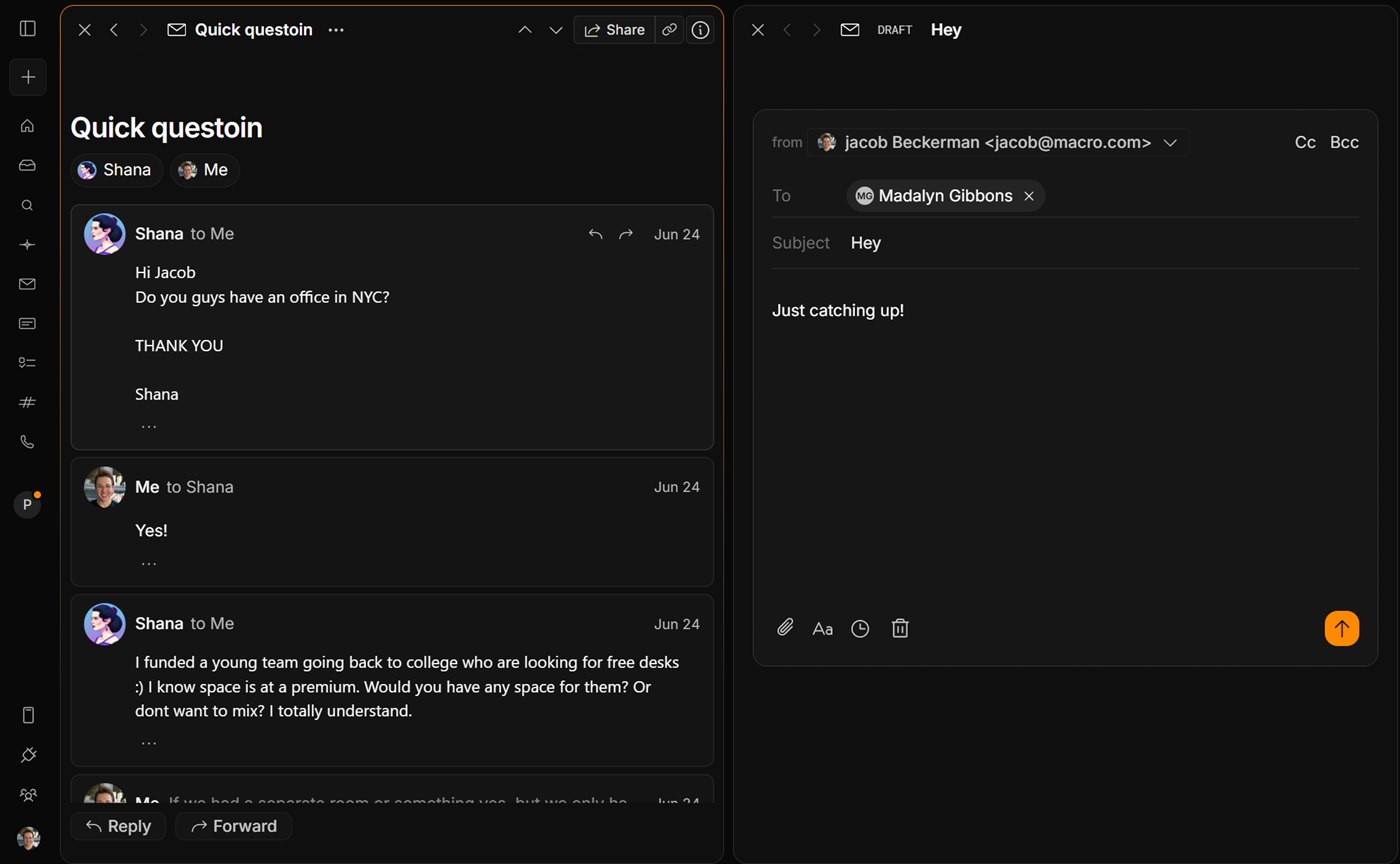
Task: Add Cc recipients
Action: click(1305, 142)
